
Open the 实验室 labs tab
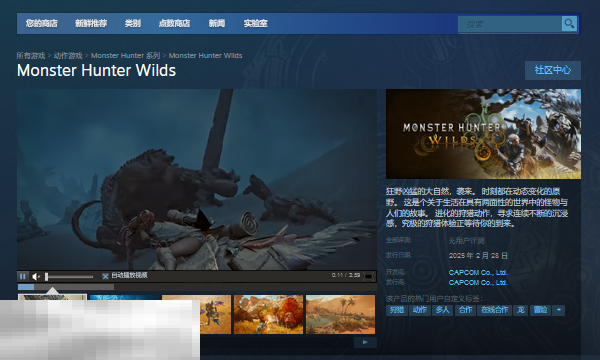coord(255,23)
